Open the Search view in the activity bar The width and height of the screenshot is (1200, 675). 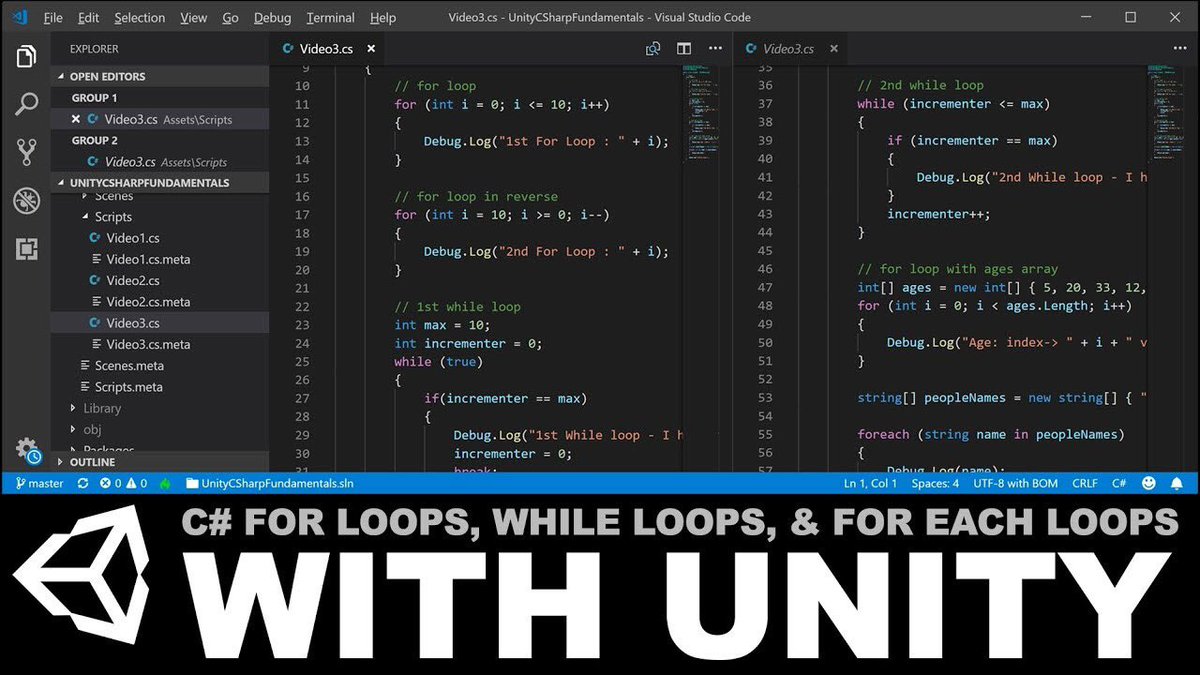(26, 102)
